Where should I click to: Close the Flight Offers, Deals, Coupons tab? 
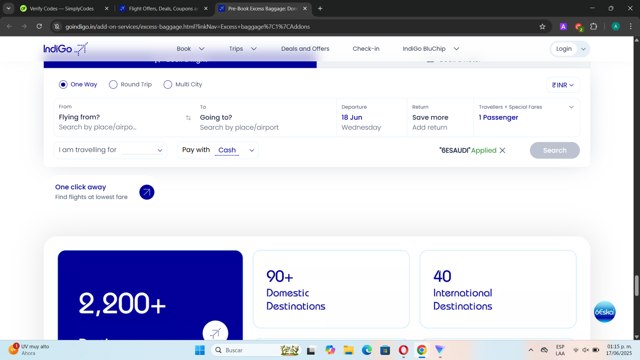click(206, 8)
